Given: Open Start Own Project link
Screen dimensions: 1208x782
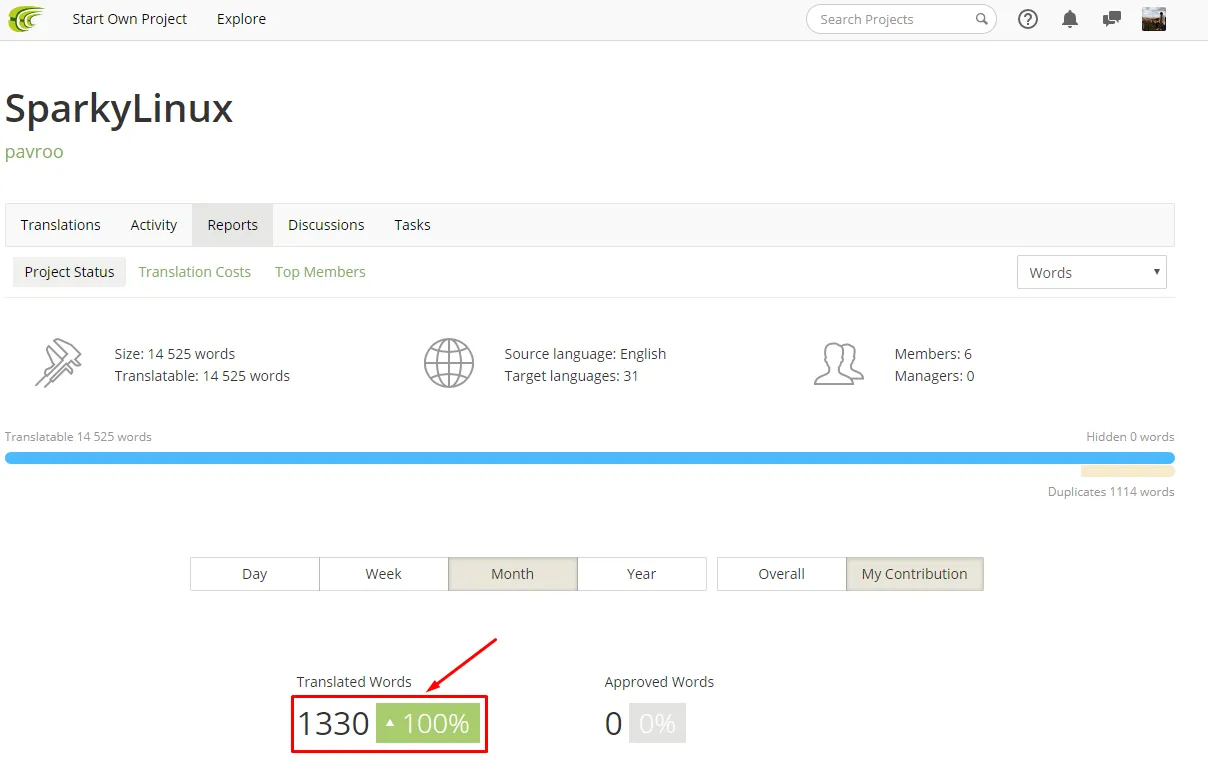Looking at the screenshot, I should (x=130, y=19).
